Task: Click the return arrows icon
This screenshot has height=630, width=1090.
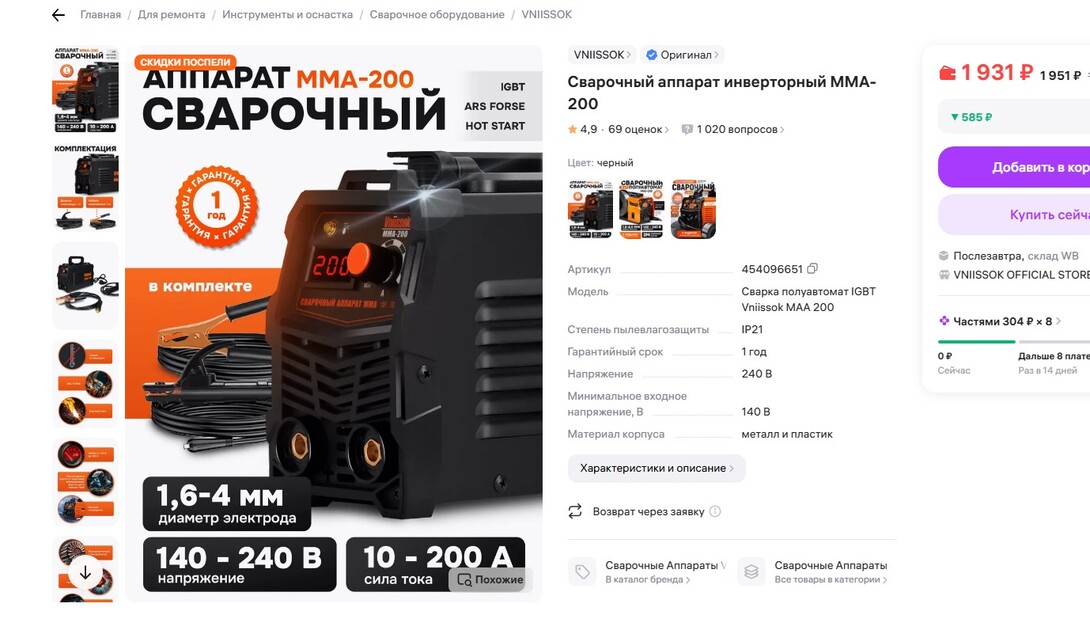Action: coord(575,511)
